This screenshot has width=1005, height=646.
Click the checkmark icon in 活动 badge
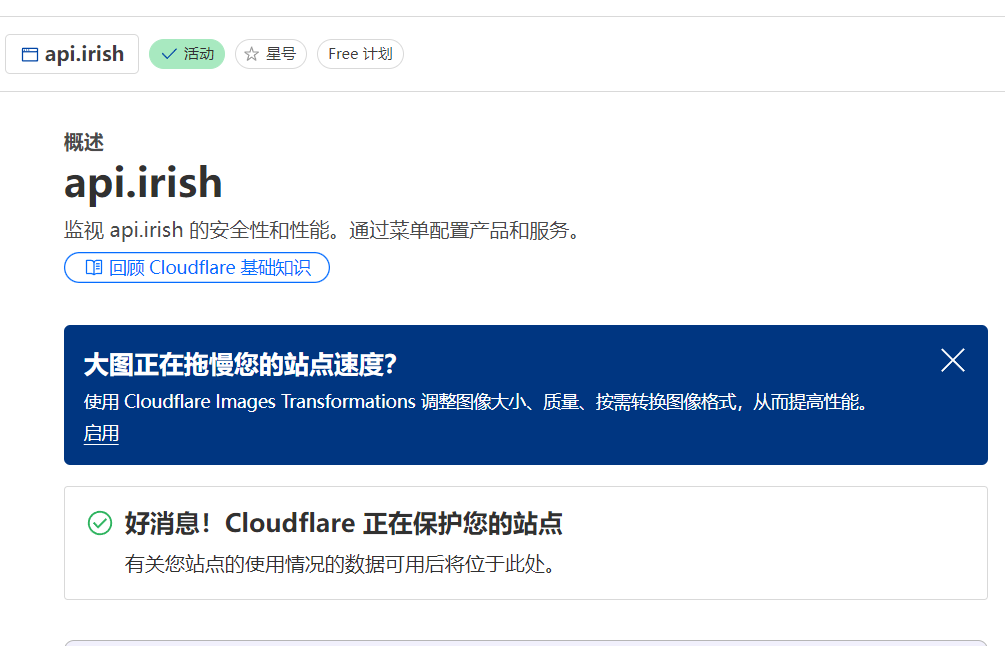pos(169,54)
